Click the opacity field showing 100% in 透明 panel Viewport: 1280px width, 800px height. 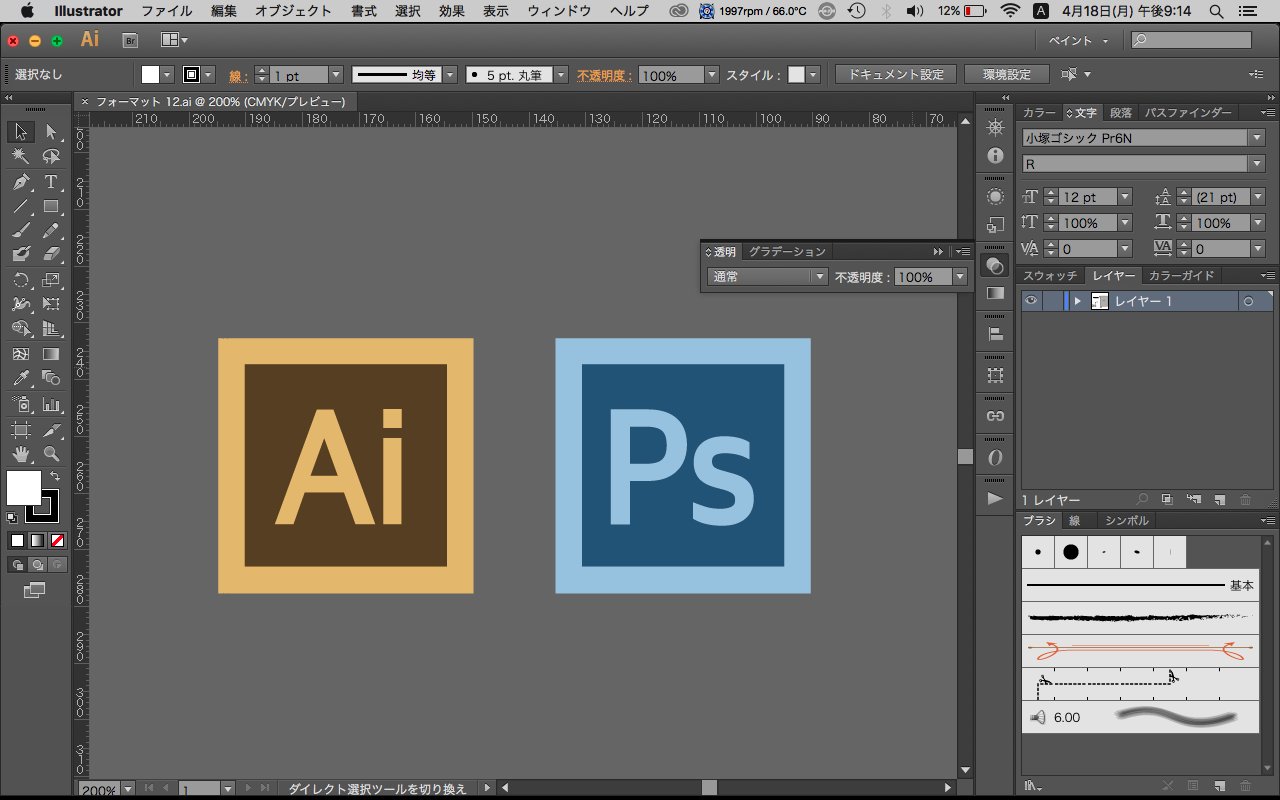point(923,277)
